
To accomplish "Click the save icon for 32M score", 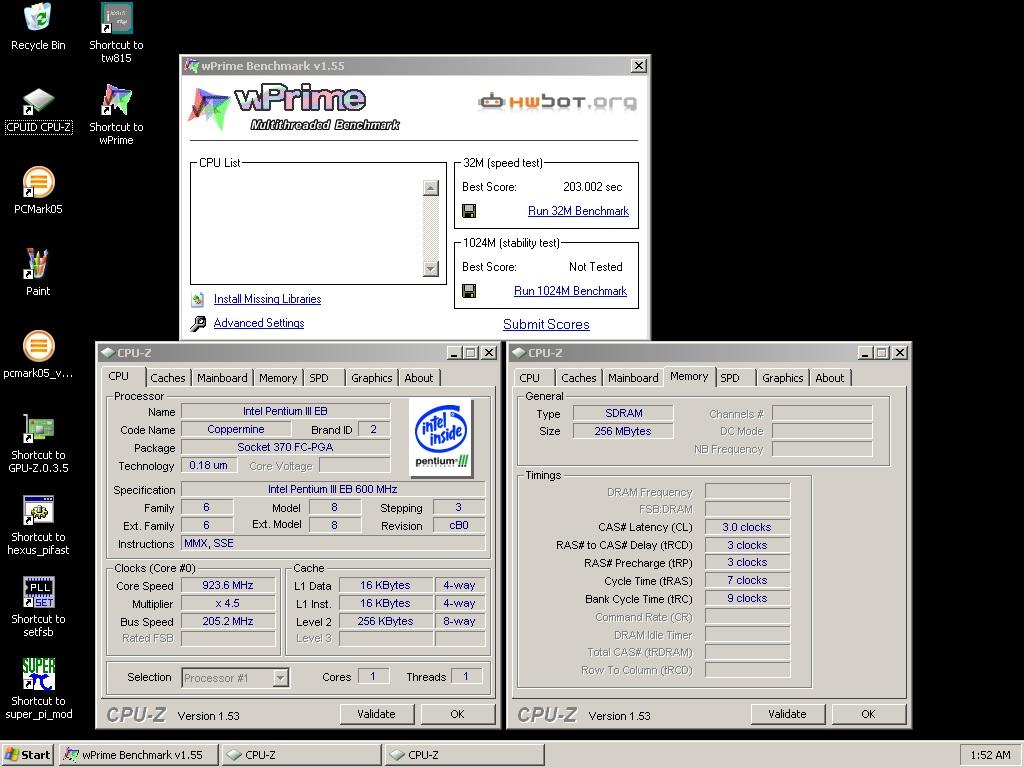I will pos(469,211).
